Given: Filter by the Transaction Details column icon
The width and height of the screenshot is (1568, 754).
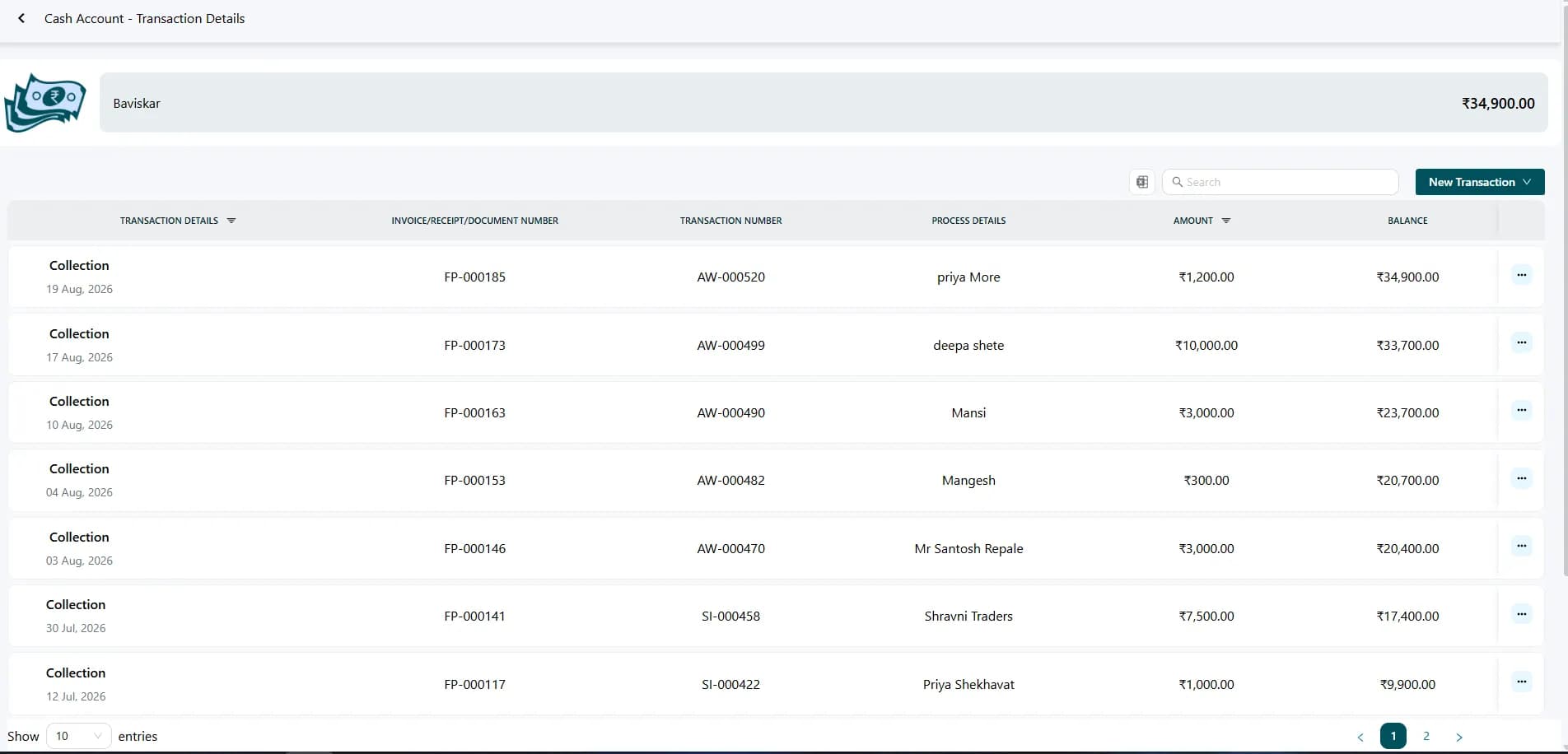Looking at the screenshot, I should click(231, 221).
